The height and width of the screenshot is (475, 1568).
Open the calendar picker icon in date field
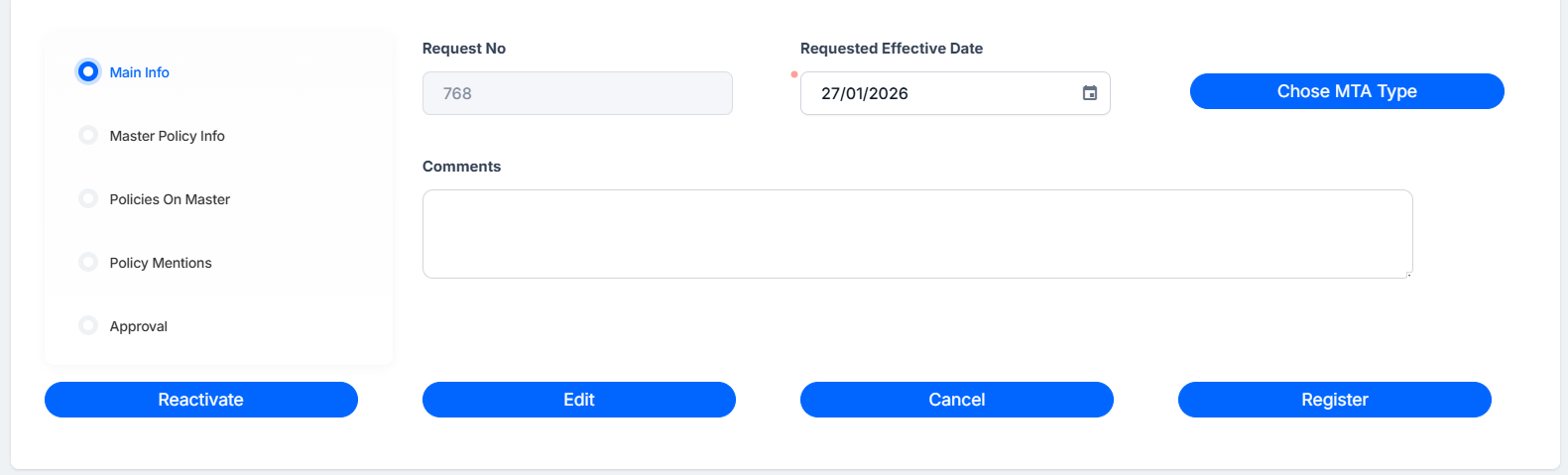pyautogui.click(x=1089, y=93)
